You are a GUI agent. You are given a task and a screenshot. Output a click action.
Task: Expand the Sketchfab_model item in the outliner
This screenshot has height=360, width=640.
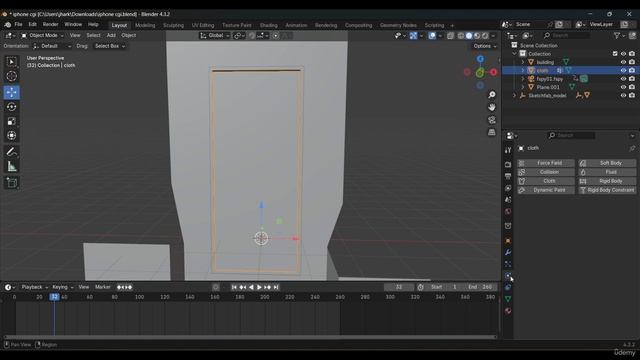pyautogui.click(x=515, y=95)
